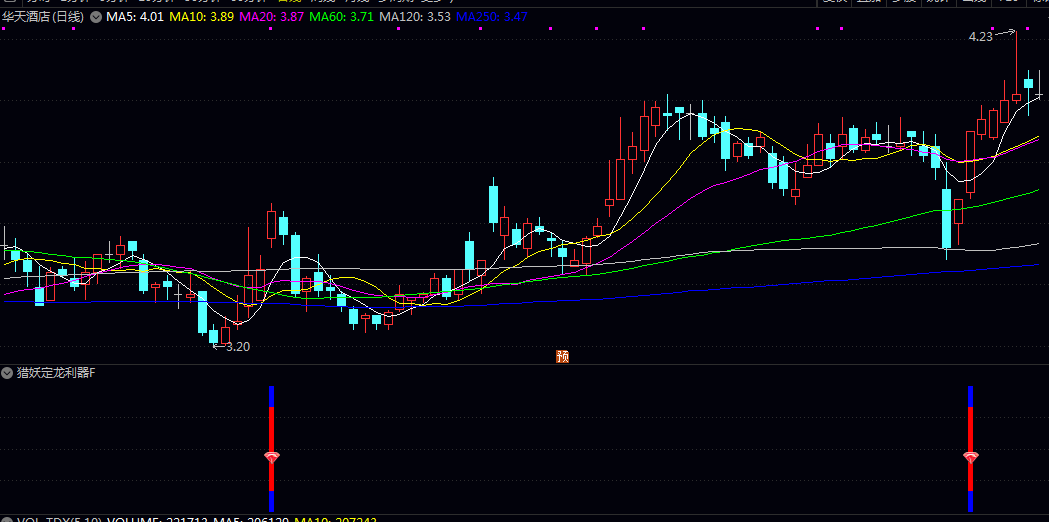Image resolution: width=1049 pixels, height=522 pixels.
Task: Expand the 猎妖定龙利器F indicator menu arrow
Action: (7, 373)
